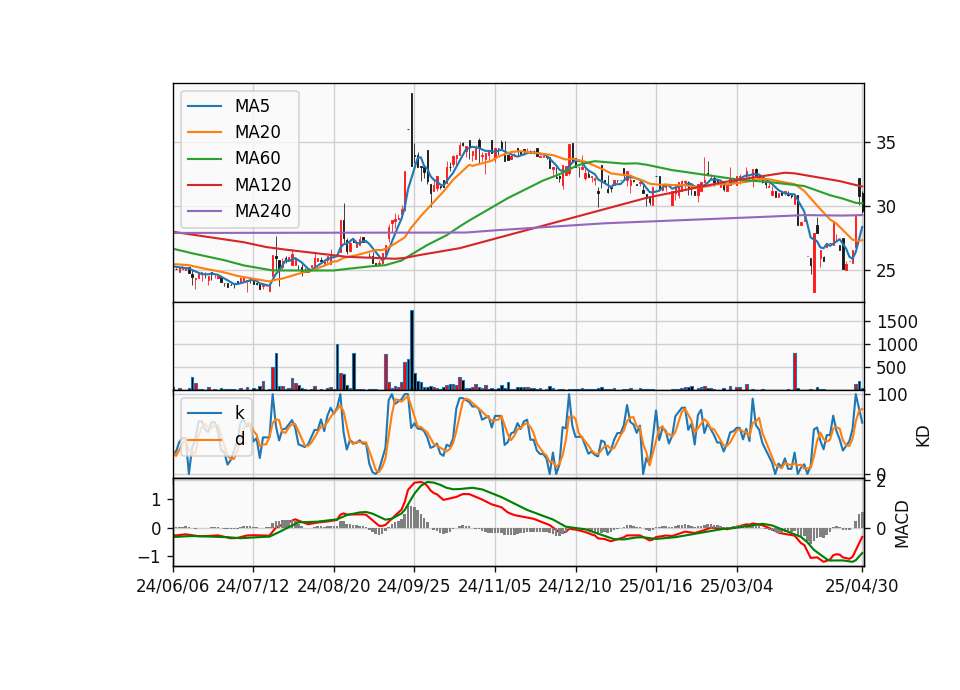
Task: Click the volume axis value 500
Action: (x=892, y=369)
